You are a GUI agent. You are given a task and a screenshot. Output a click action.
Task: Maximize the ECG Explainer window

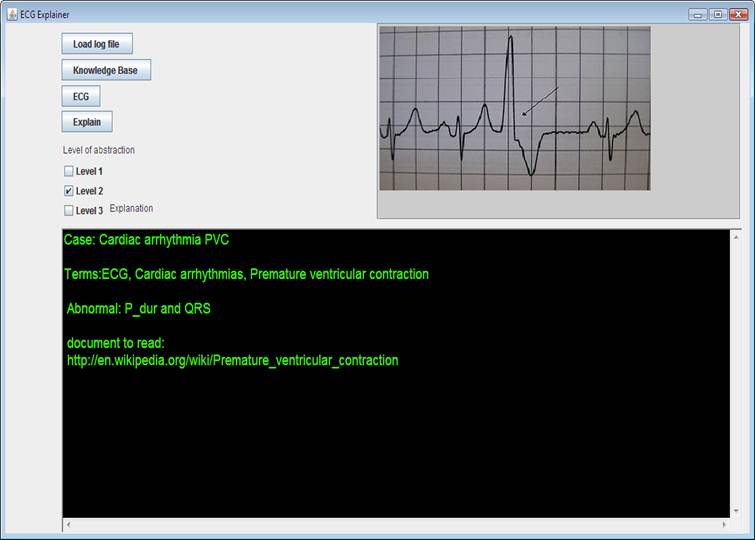pyautogui.click(x=717, y=15)
